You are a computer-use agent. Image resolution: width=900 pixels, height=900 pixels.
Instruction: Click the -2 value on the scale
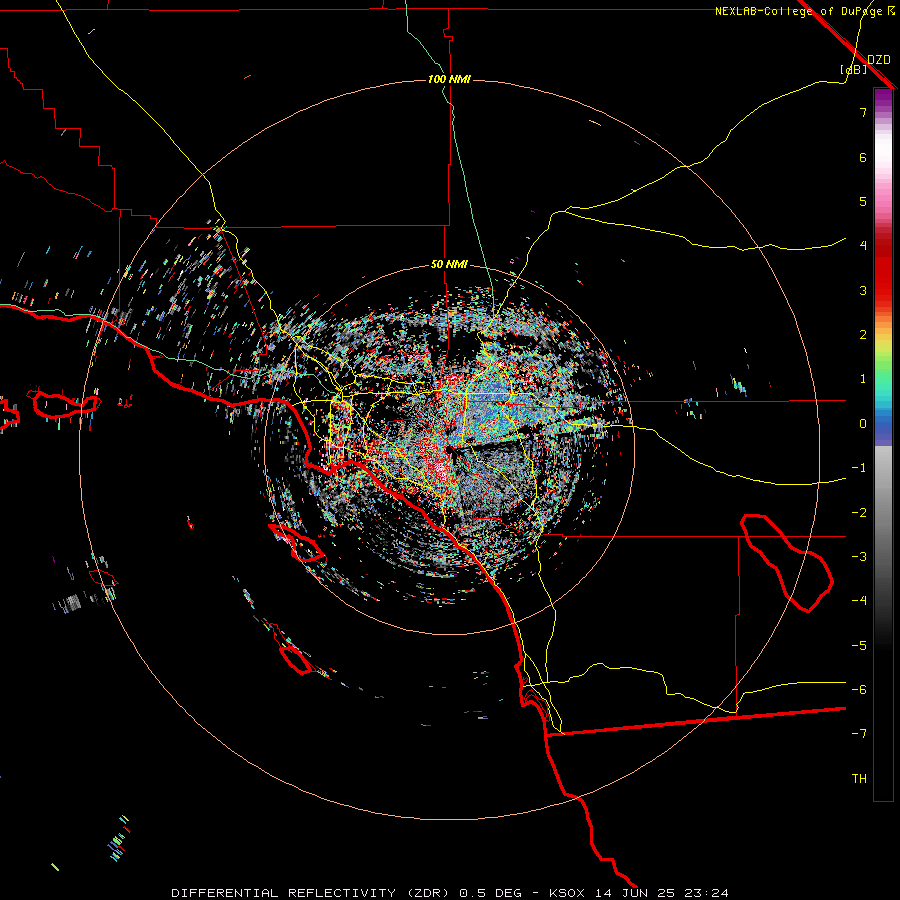pyautogui.click(x=859, y=513)
